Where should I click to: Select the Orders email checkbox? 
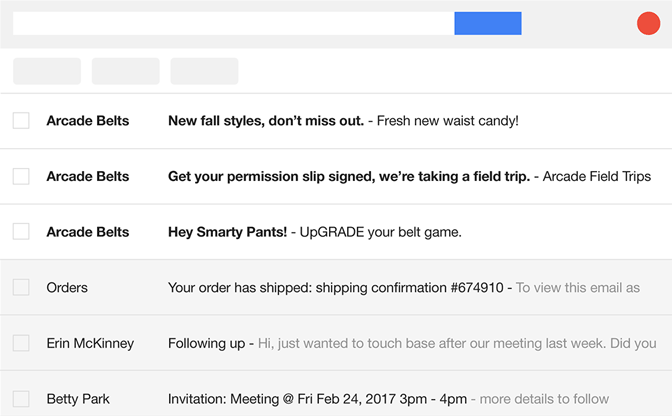click(21, 288)
